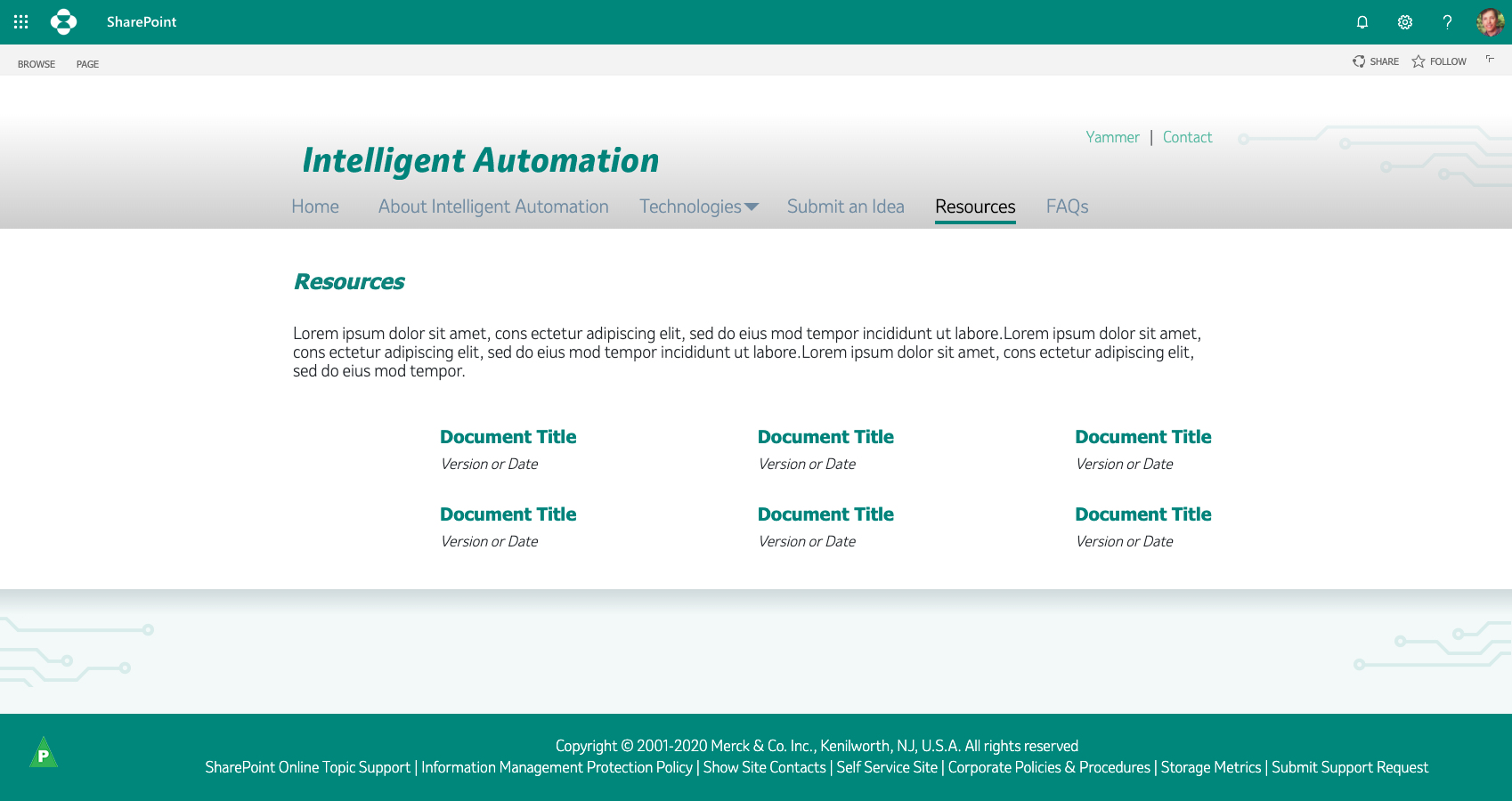
Task: Open the PAGE ribbon tab
Action: [x=87, y=64]
